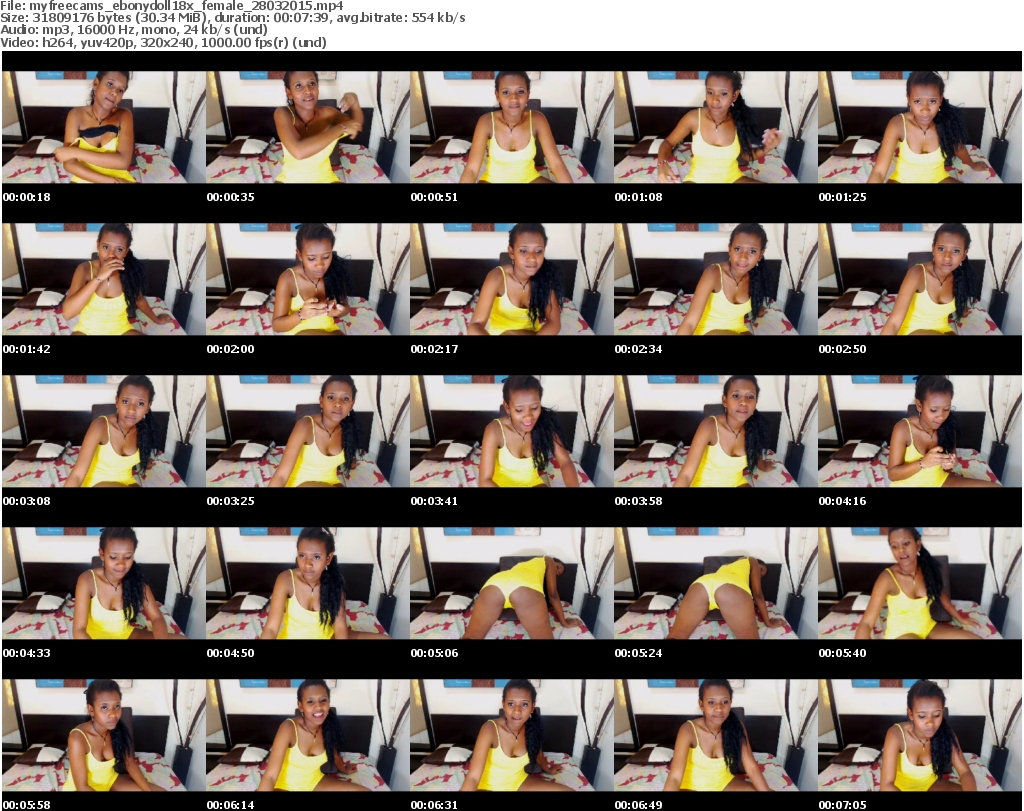Select the frame timestamped 00:02:17

click(511, 279)
